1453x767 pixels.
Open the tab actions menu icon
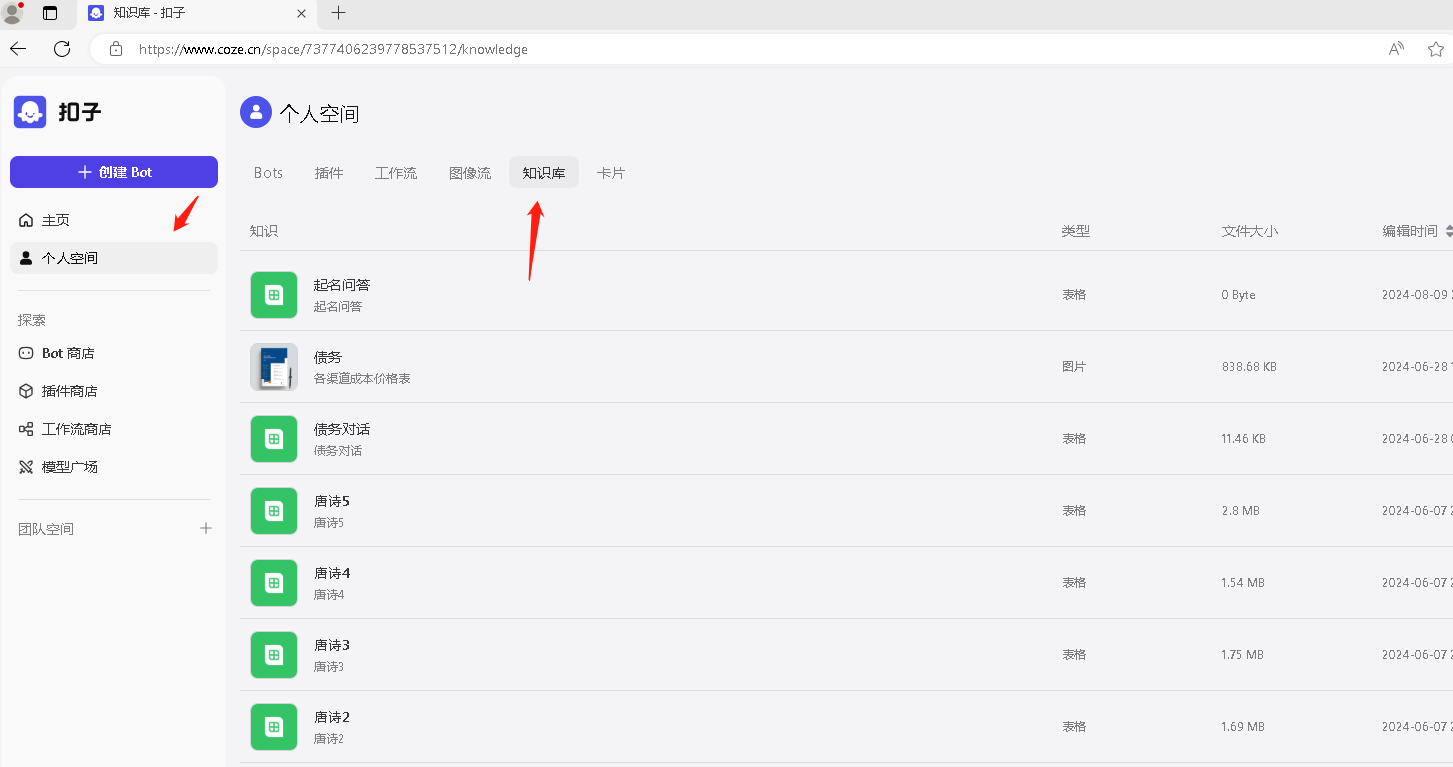[x=50, y=13]
